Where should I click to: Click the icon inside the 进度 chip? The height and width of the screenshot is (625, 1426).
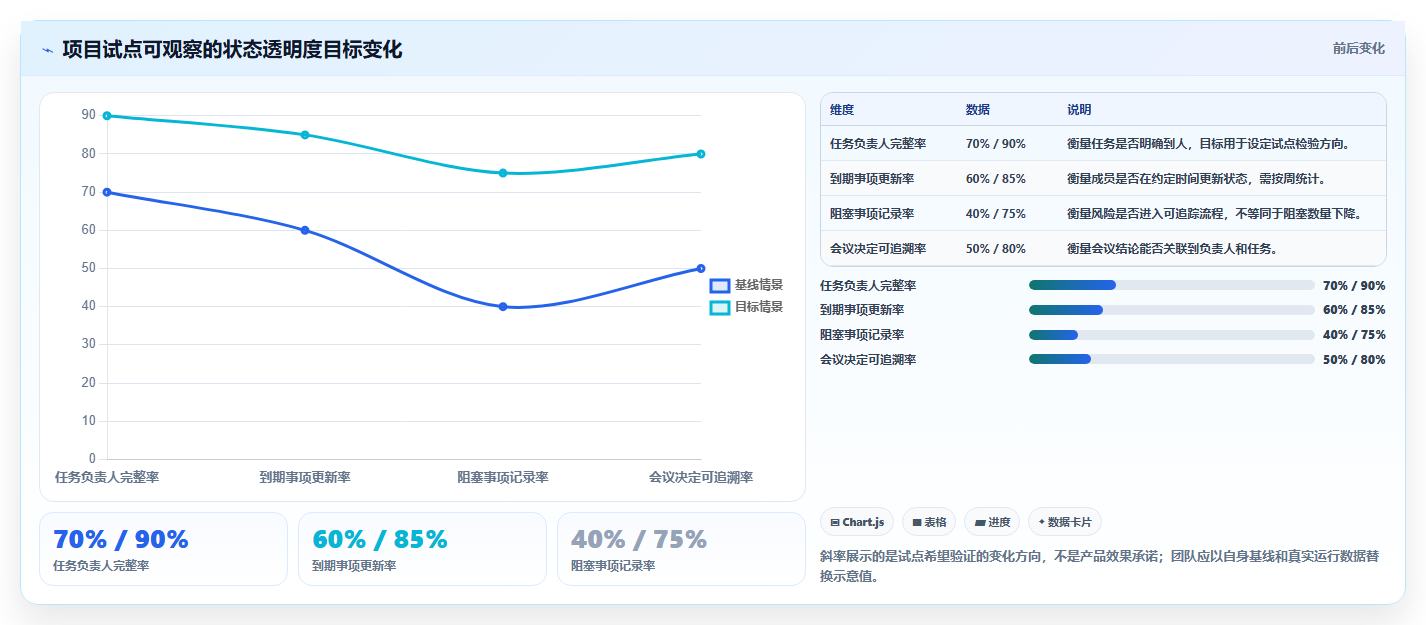(979, 523)
